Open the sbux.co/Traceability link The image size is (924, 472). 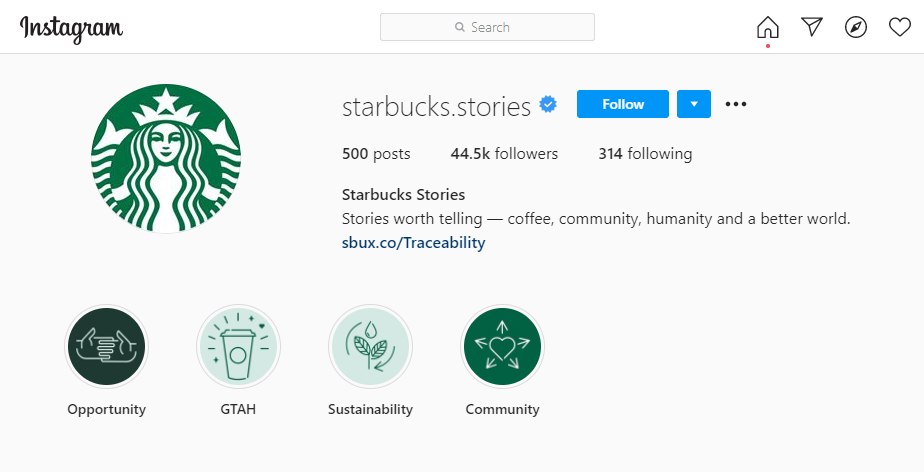(414, 243)
